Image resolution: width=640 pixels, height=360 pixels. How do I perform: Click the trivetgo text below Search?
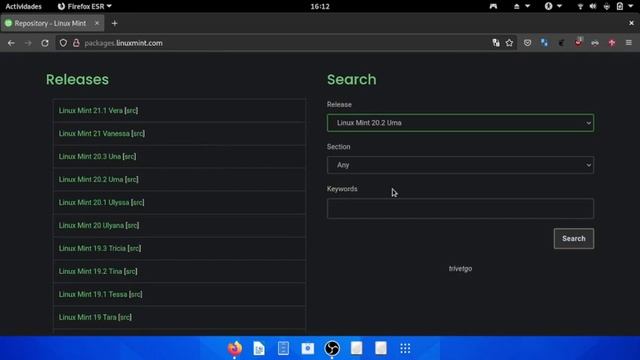pos(460,269)
